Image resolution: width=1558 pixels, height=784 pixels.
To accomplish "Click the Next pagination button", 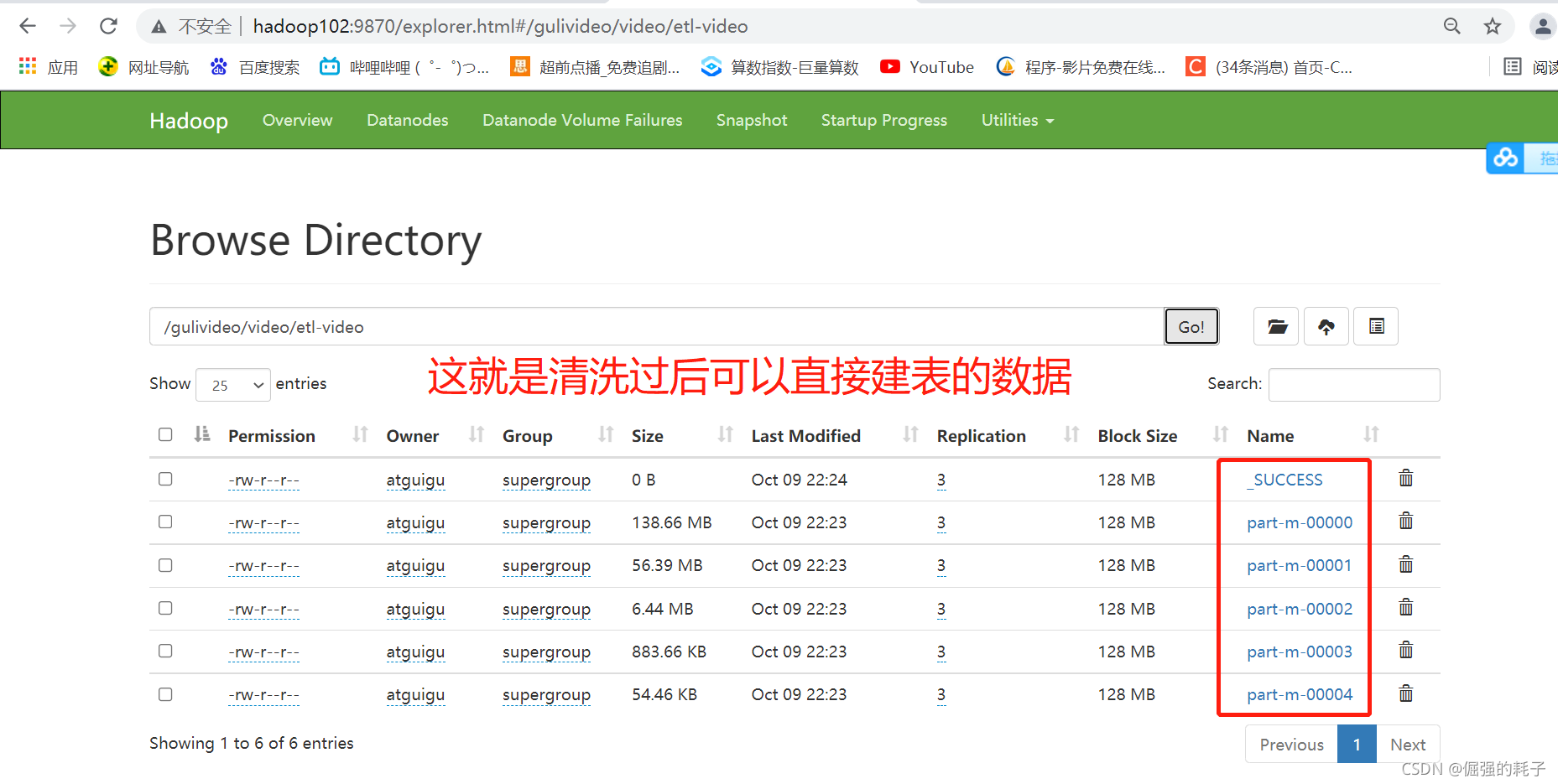I will [x=1408, y=745].
